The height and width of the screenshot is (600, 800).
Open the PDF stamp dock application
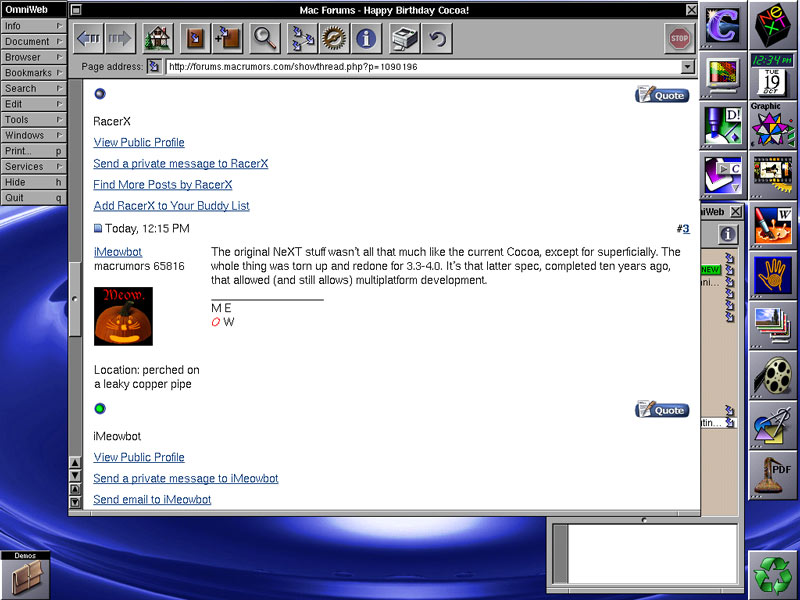pos(773,475)
